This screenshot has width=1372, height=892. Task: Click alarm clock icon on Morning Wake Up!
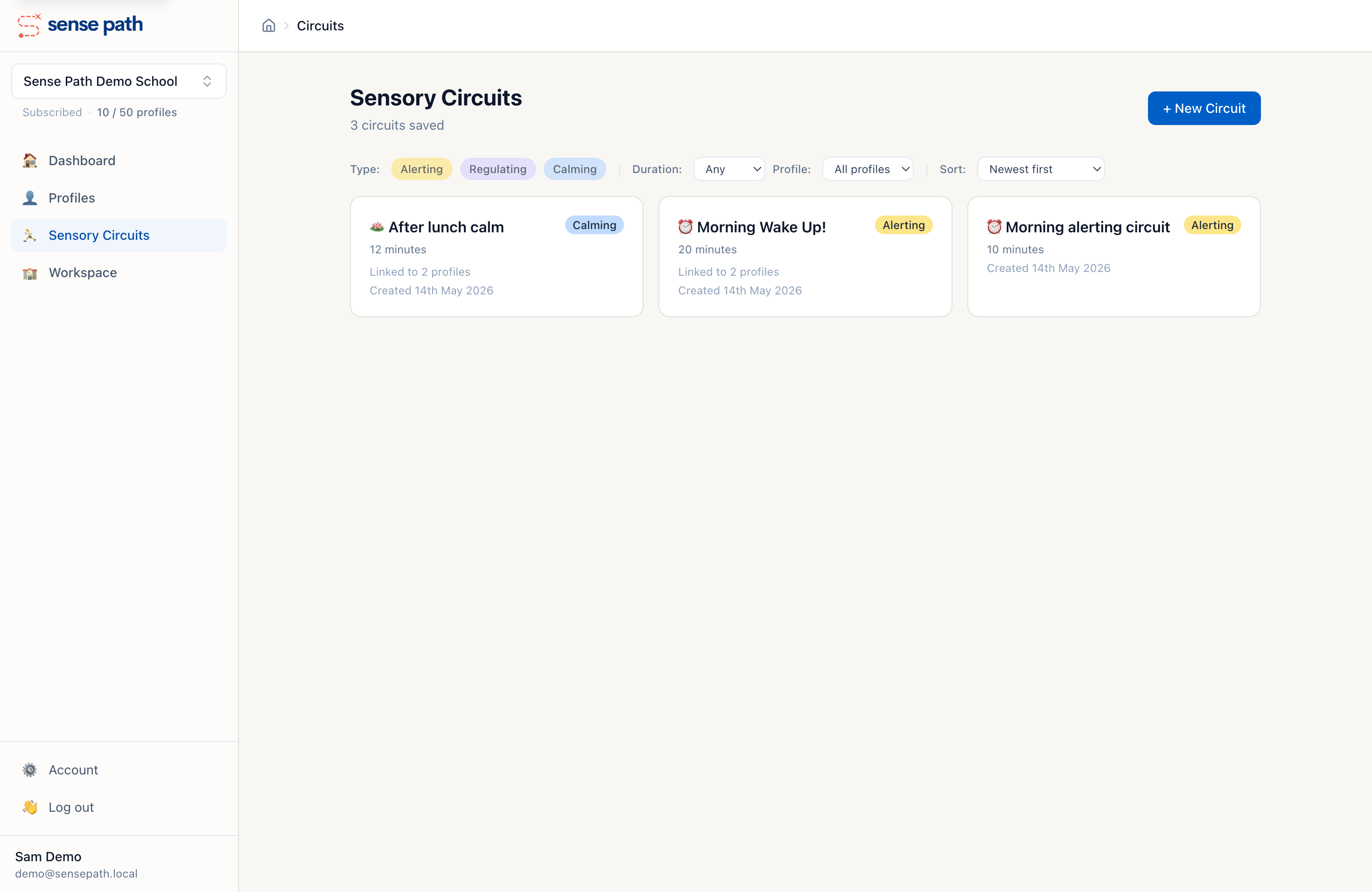(x=686, y=227)
